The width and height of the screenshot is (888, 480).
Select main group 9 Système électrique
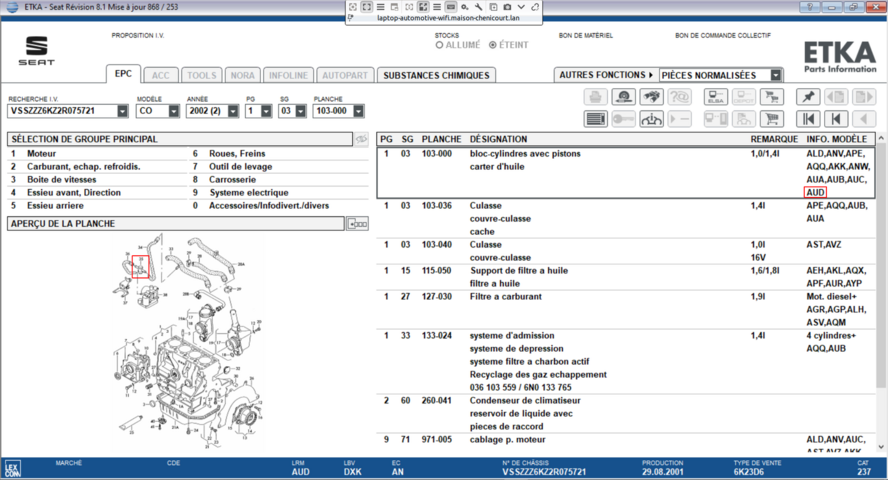279,192
